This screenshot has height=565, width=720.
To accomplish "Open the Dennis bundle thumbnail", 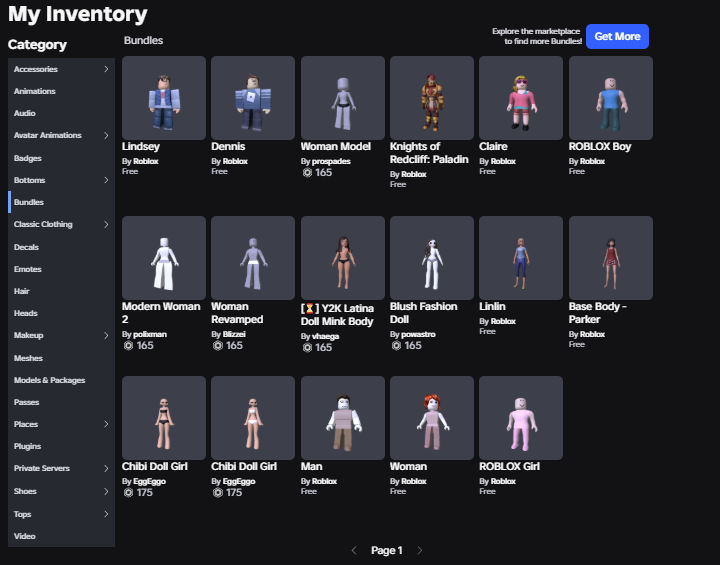I will [253, 98].
